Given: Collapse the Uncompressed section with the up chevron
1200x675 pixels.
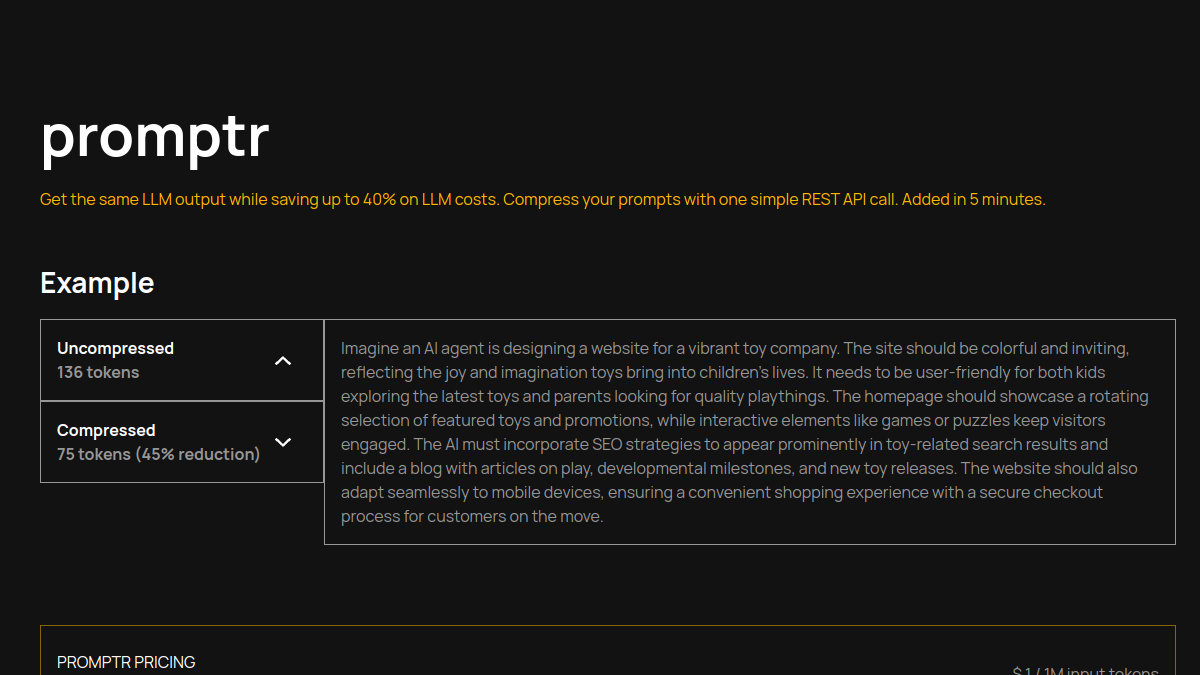Looking at the screenshot, I should click(283, 361).
